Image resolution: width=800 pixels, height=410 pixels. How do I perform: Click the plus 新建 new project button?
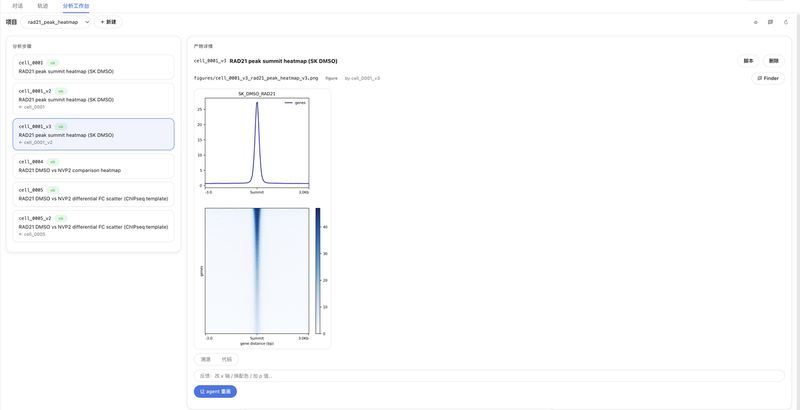click(108, 22)
